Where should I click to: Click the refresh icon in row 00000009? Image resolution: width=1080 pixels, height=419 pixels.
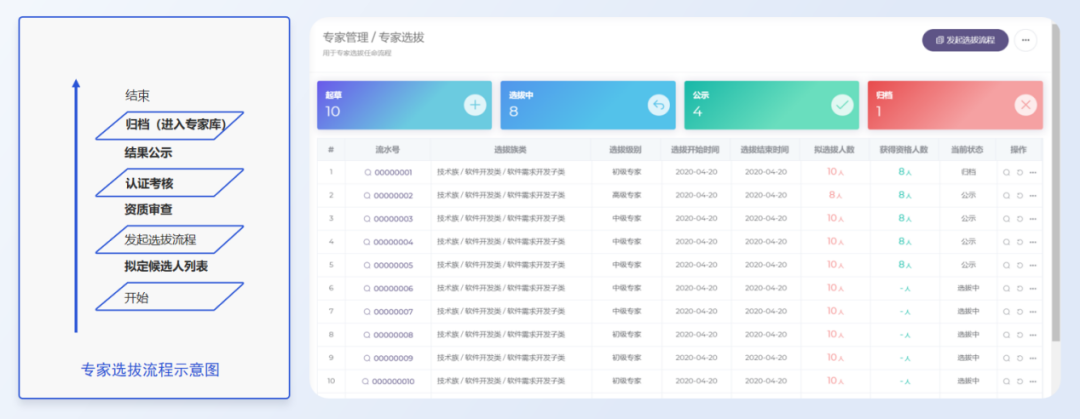point(1019,358)
